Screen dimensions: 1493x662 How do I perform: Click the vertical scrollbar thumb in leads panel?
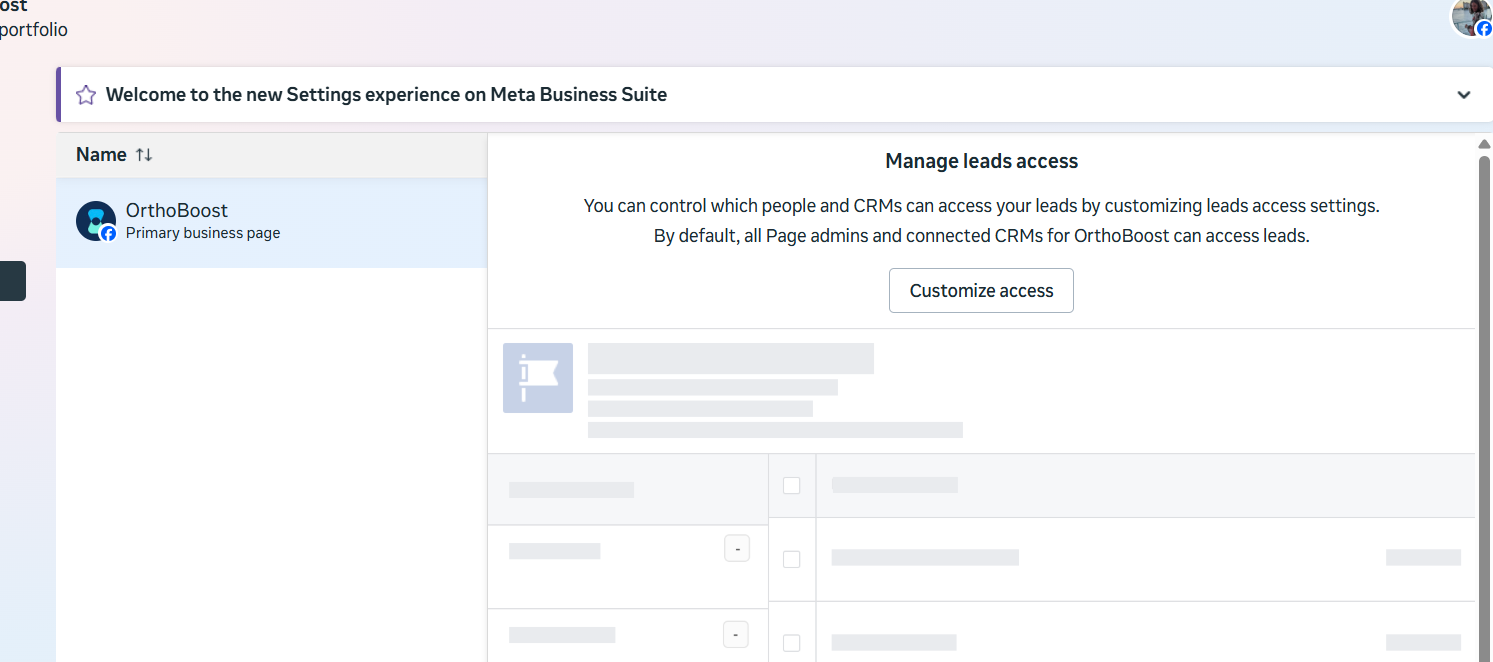[1484, 400]
